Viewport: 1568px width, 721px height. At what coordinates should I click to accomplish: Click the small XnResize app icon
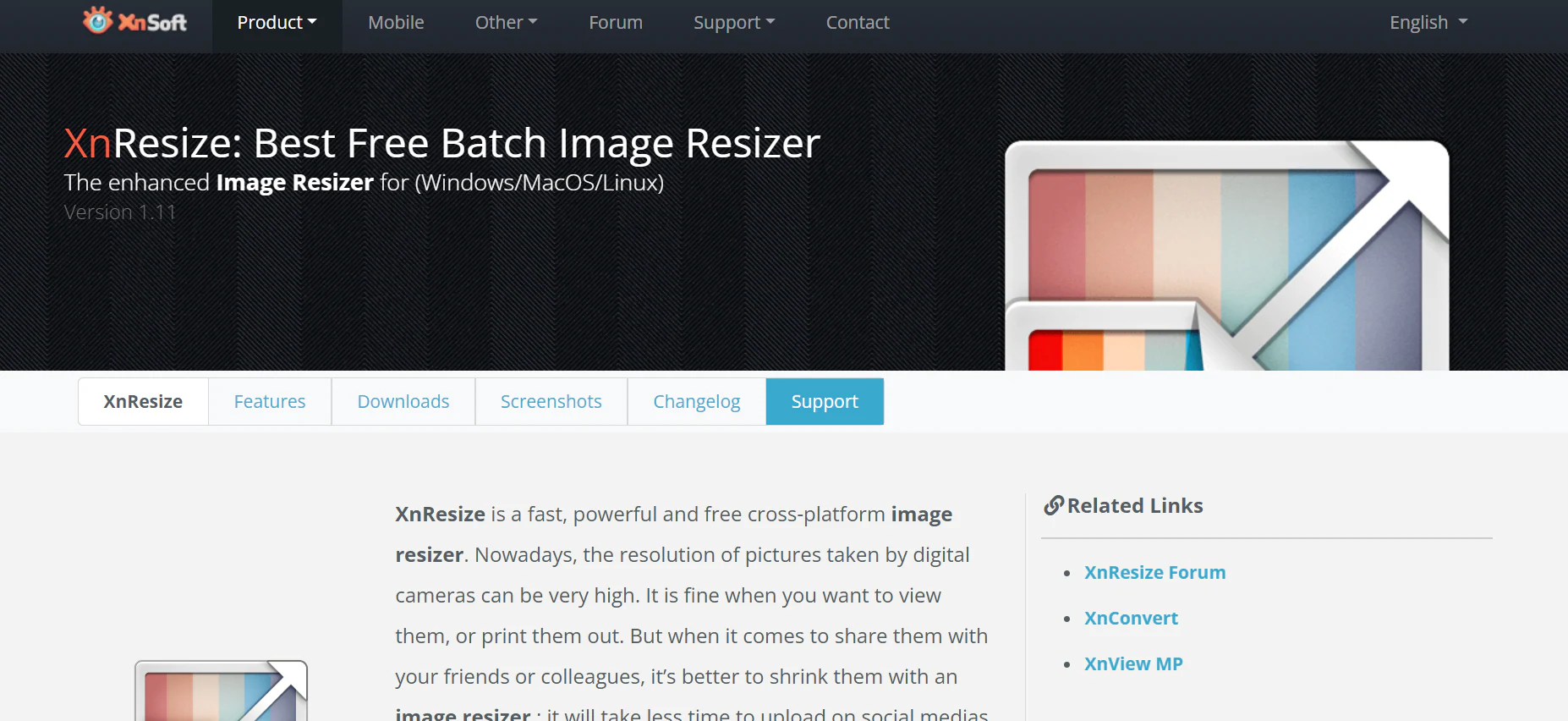(221, 691)
